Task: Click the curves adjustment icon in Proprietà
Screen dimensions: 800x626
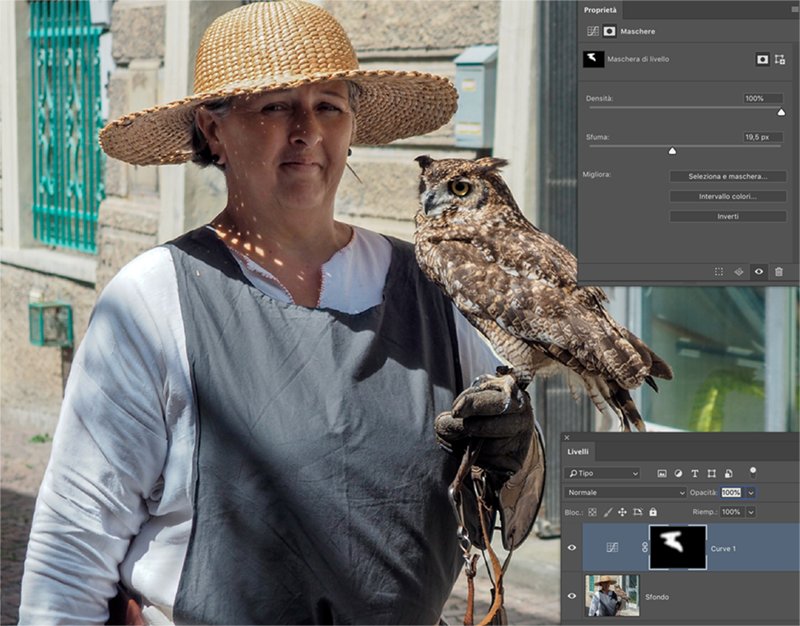Action: 592,31
